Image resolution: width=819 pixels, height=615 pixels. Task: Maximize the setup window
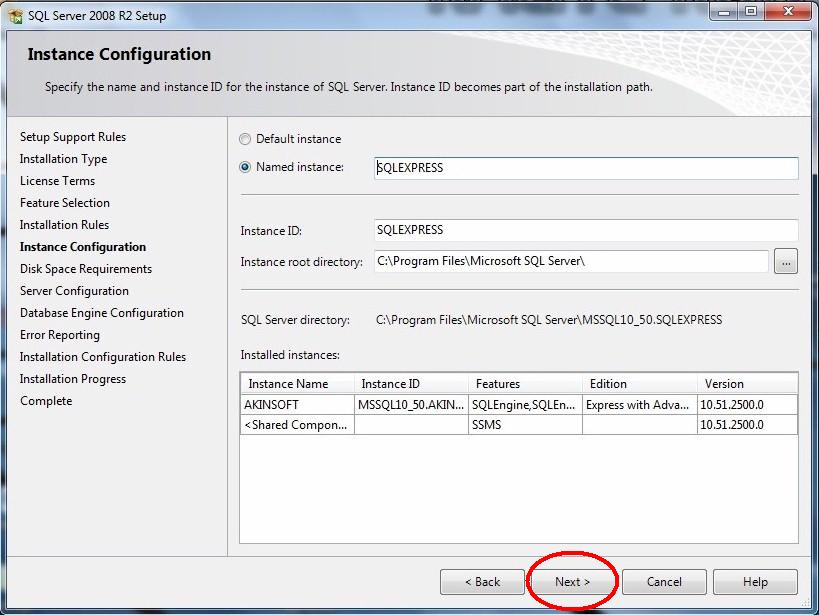click(x=751, y=11)
